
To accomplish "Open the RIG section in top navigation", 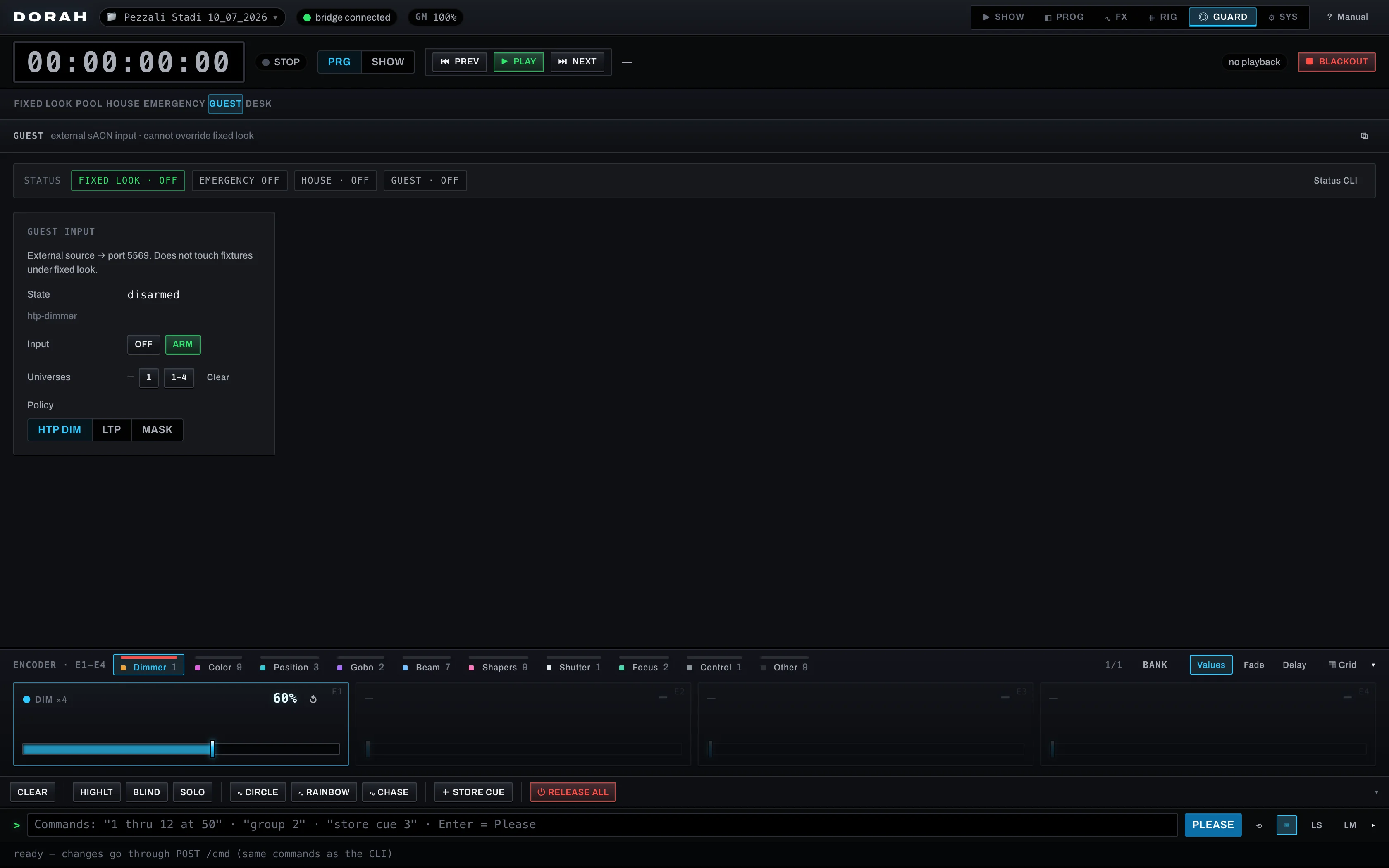I will [1162, 17].
